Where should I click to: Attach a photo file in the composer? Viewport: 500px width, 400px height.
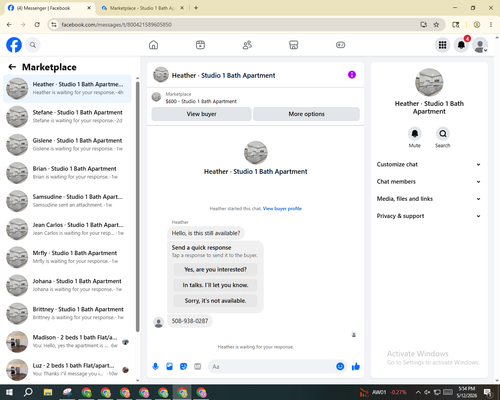click(169, 367)
